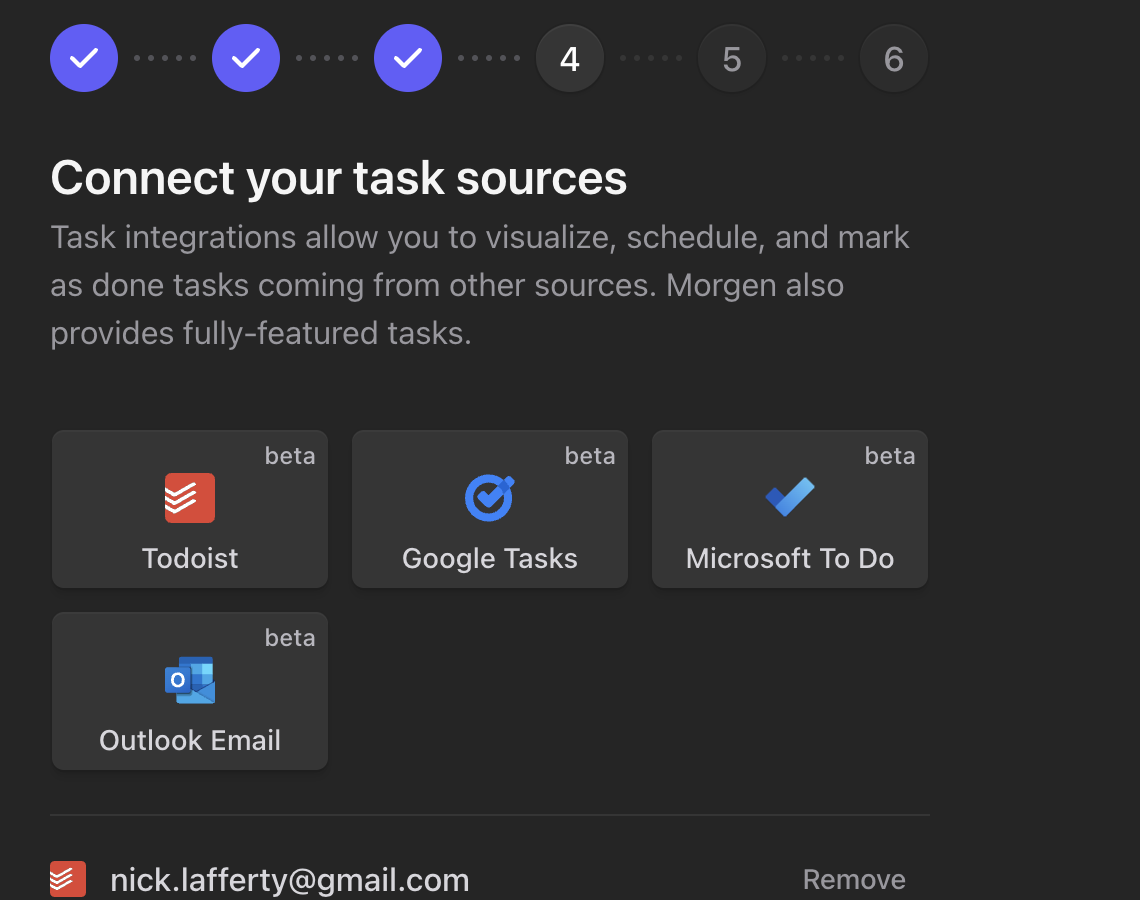Viewport: 1140px width, 900px height.
Task: Click the beta label on Google Tasks card
Action: click(590, 456)
